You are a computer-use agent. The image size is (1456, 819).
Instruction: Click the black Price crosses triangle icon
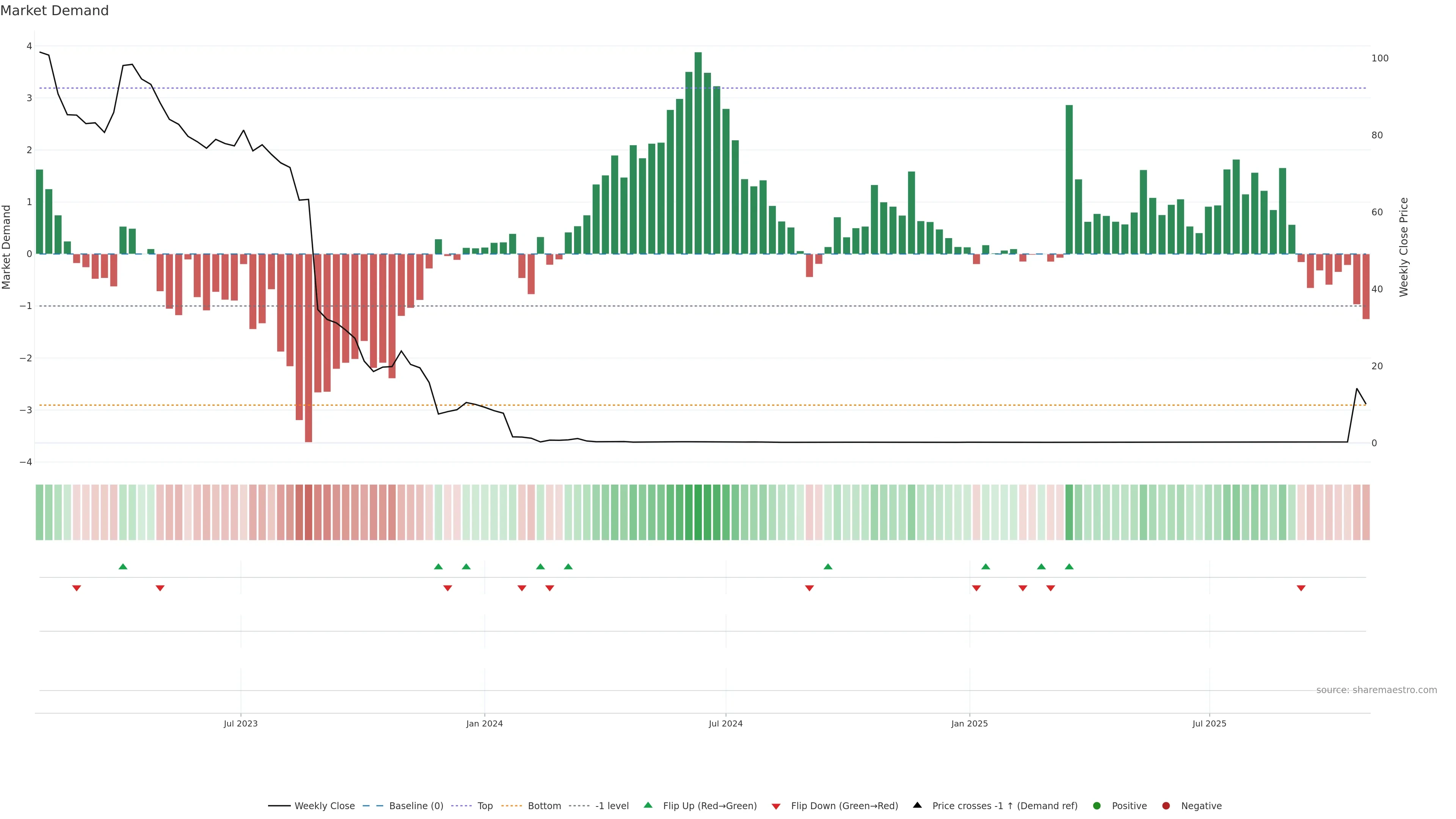pos(917,805)
